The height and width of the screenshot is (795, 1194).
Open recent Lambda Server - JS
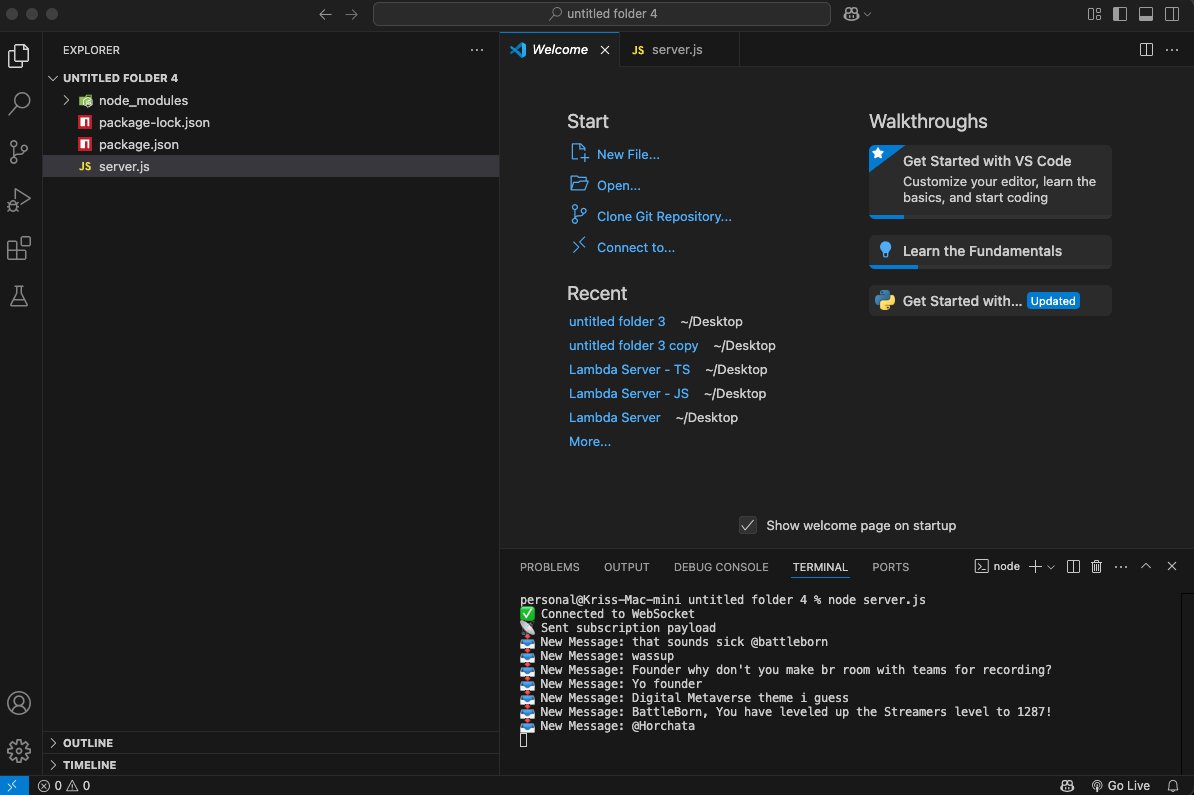[628, 394]
